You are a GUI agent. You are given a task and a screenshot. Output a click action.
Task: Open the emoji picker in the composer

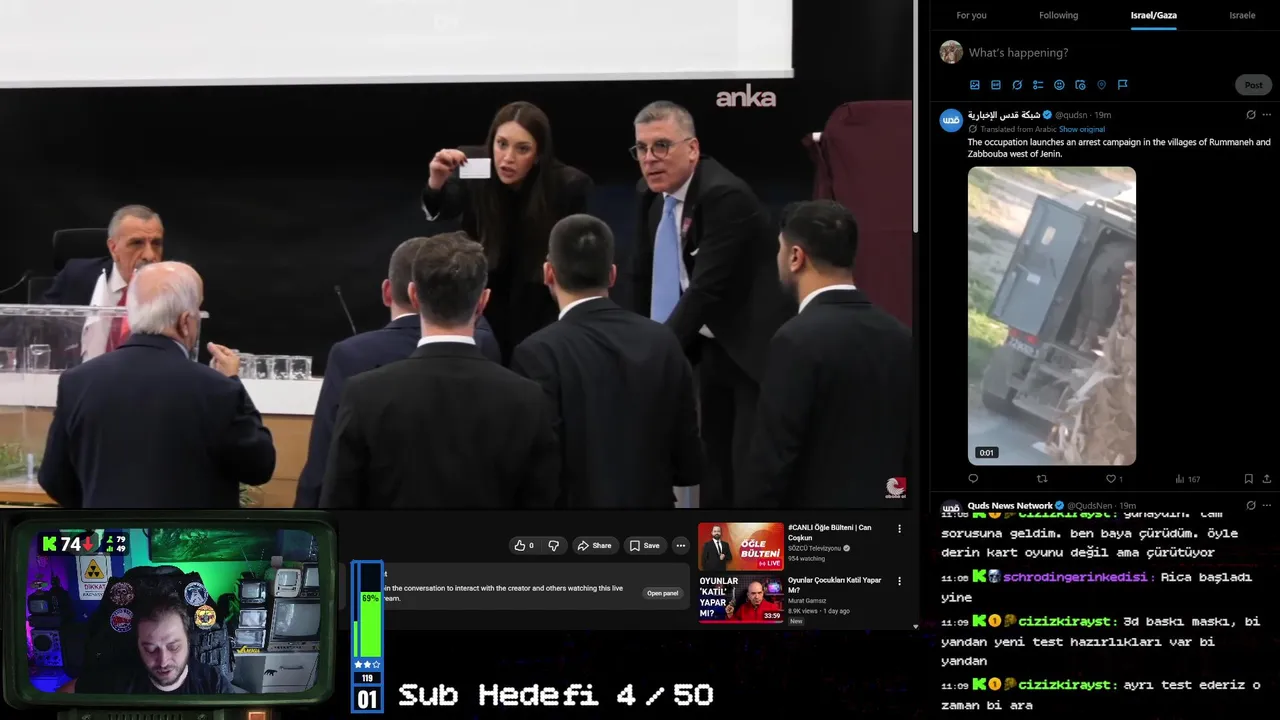click(x=1059, y=85)
